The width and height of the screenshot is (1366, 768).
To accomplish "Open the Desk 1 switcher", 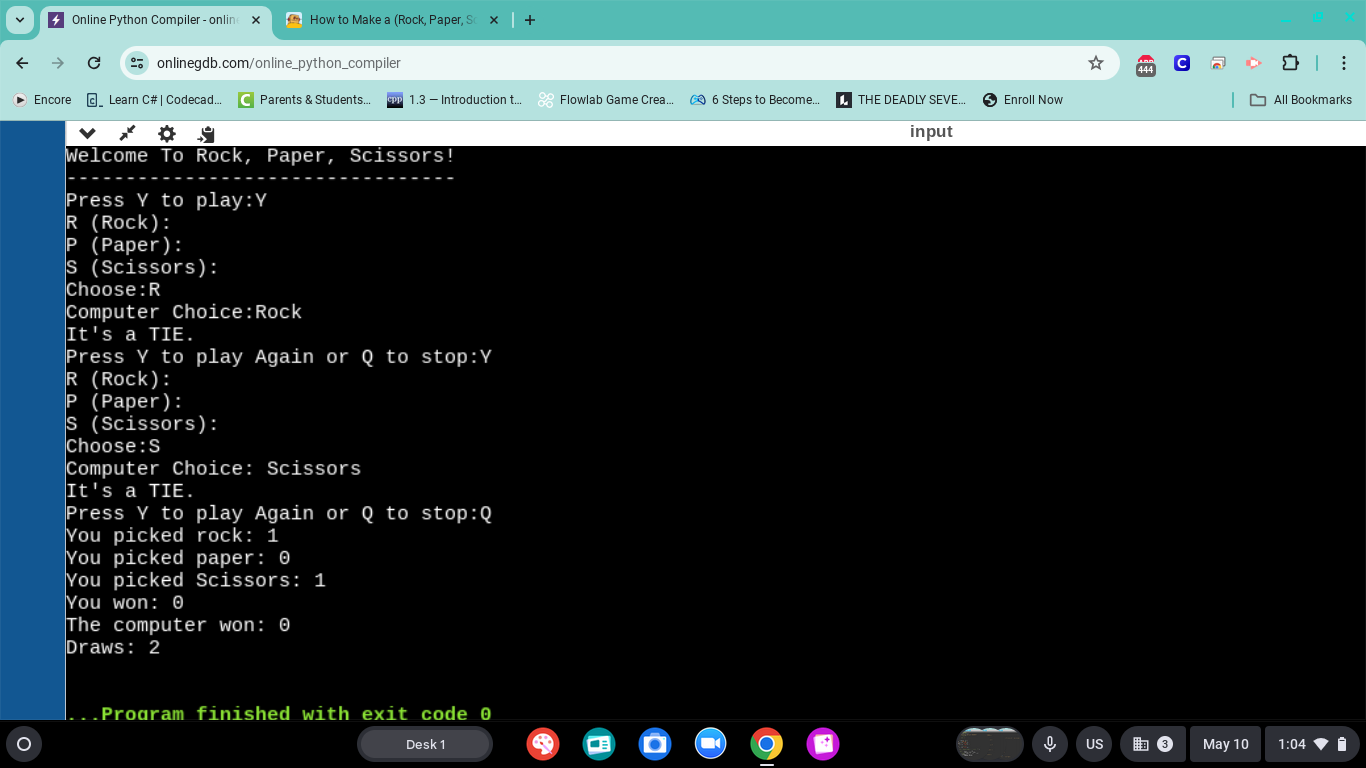I will [424, 744].
